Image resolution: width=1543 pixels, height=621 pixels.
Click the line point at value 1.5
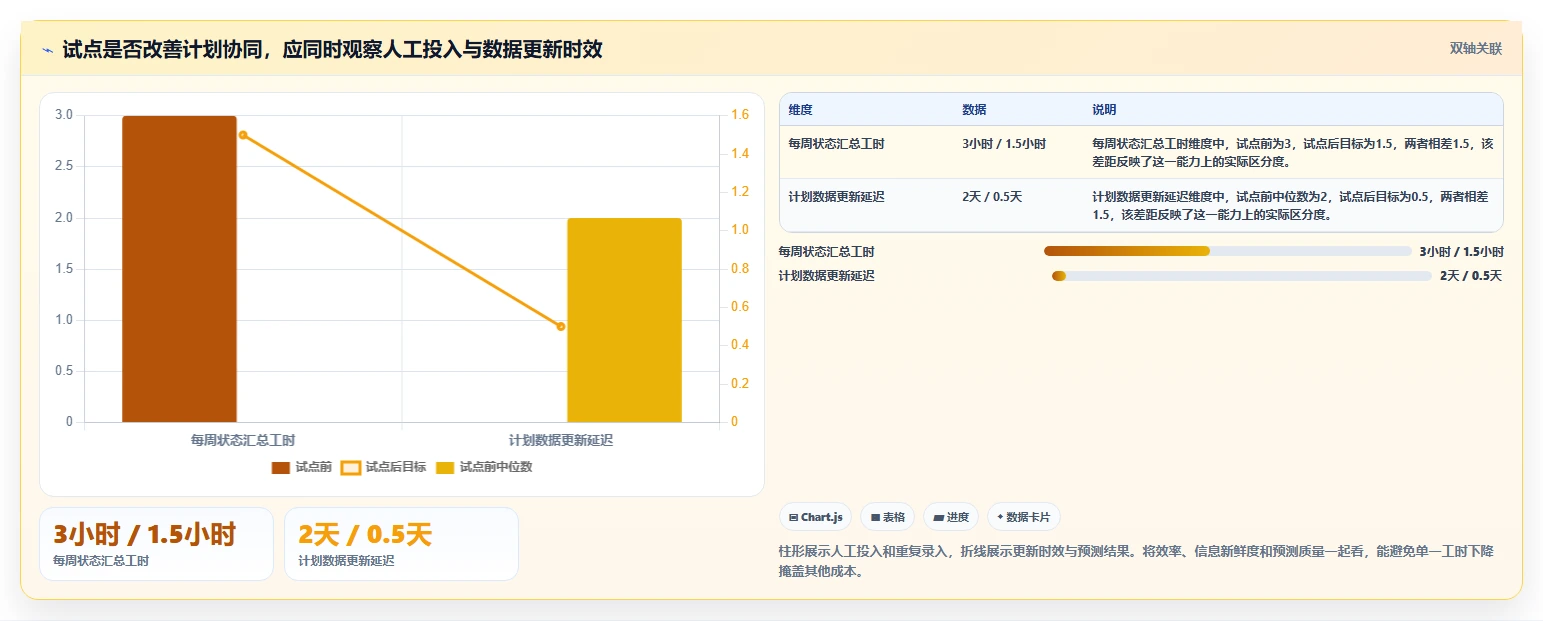coord(243,135)
